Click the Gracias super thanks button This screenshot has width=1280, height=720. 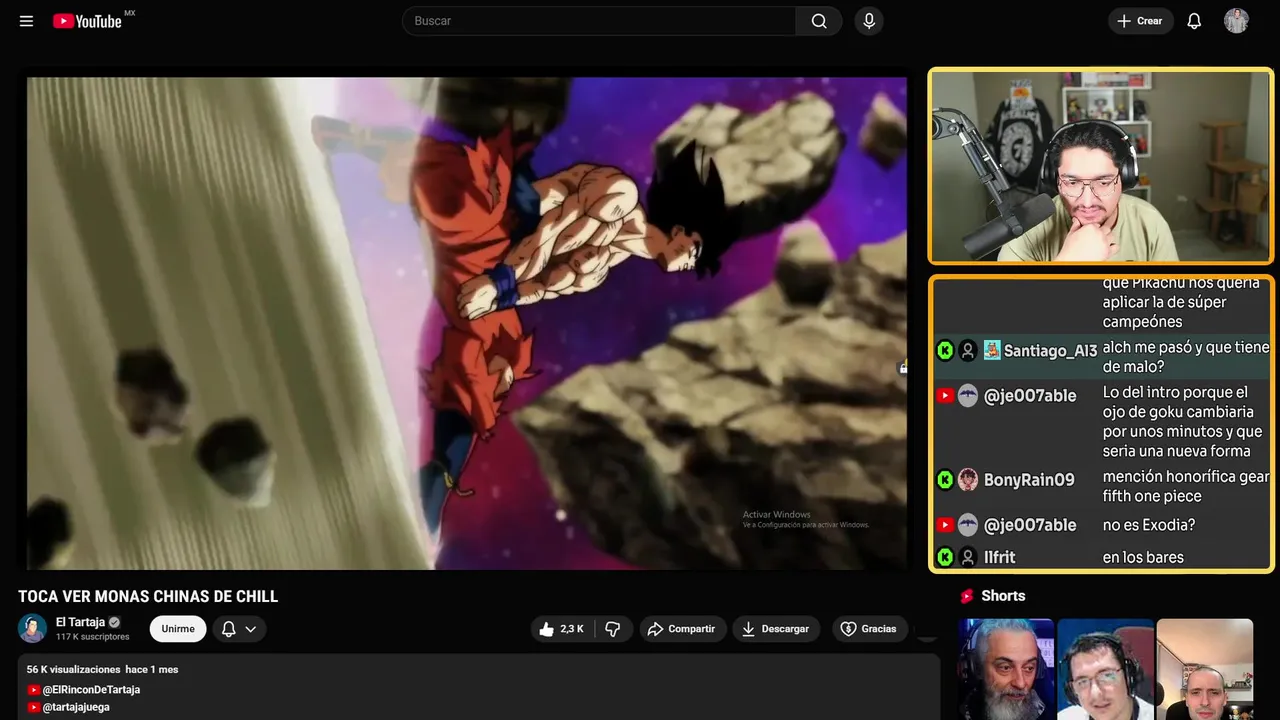(x=869, y=629)
